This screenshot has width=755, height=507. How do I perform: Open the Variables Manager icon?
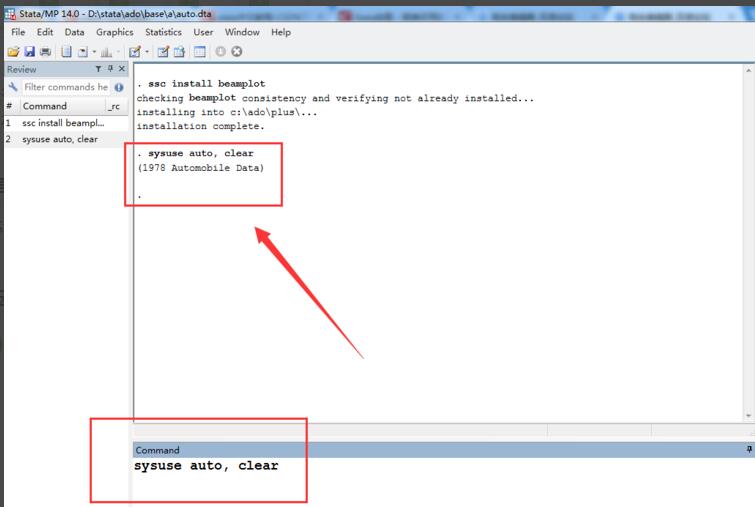199,52
